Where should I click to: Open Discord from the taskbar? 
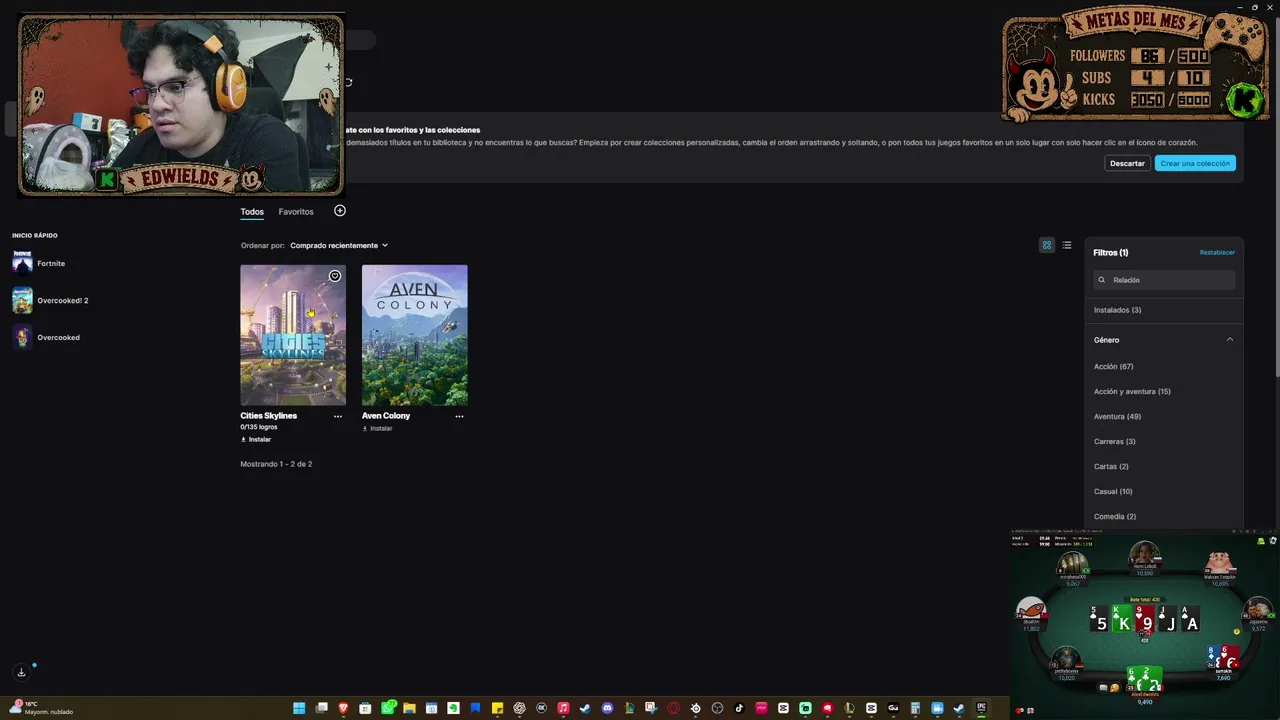point(607,708)
